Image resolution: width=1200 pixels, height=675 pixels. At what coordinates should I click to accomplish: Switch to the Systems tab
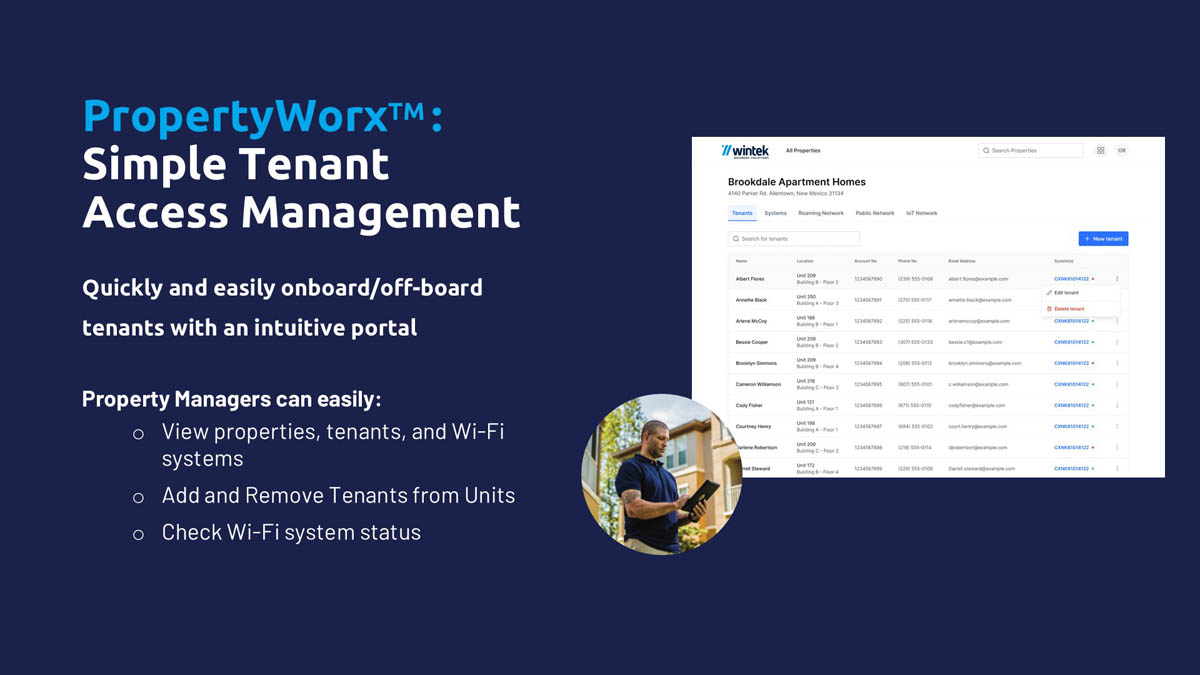click(x=775, y=213)
